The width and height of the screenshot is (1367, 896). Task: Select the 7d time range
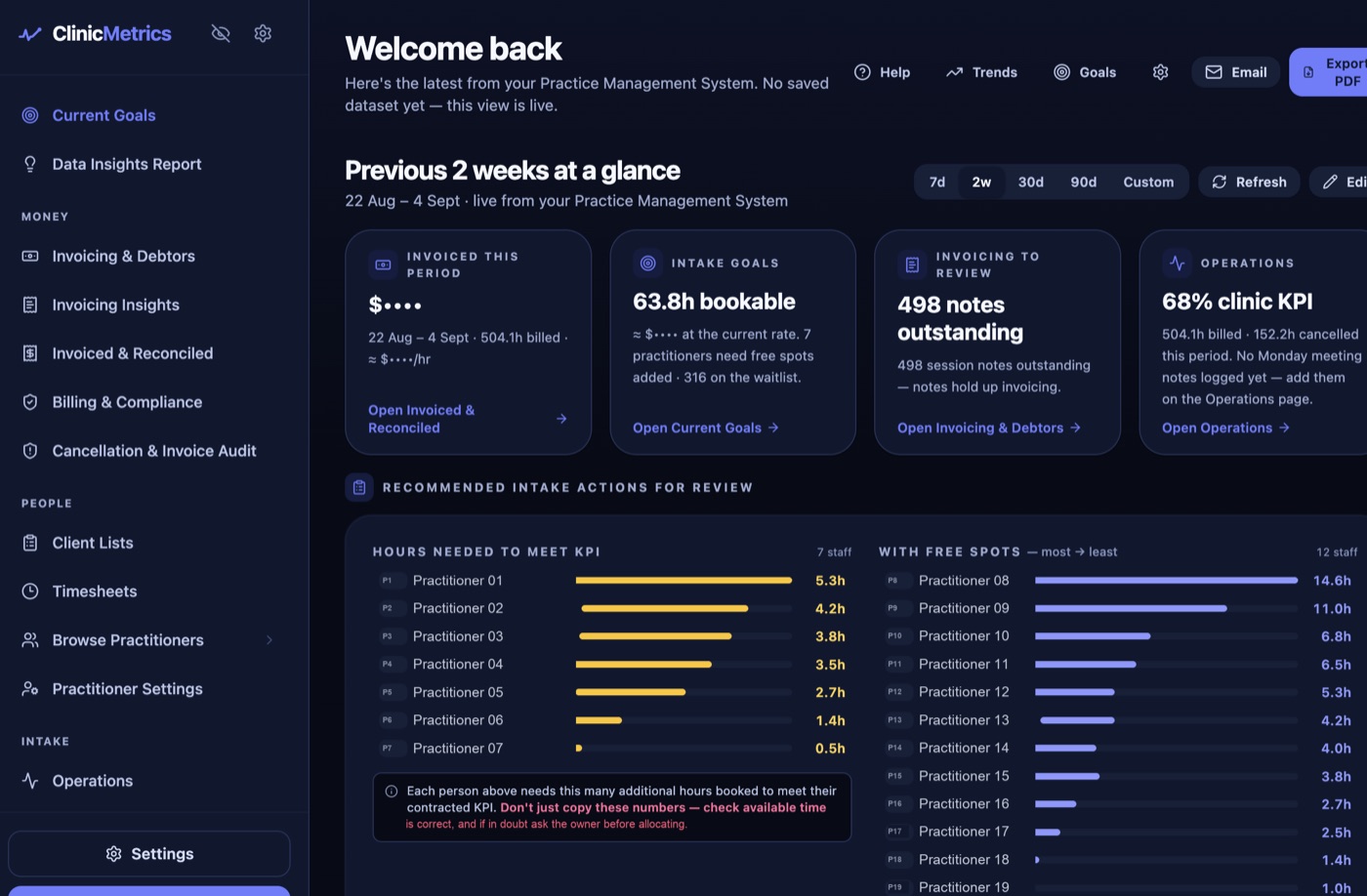(x=937, y=183)
